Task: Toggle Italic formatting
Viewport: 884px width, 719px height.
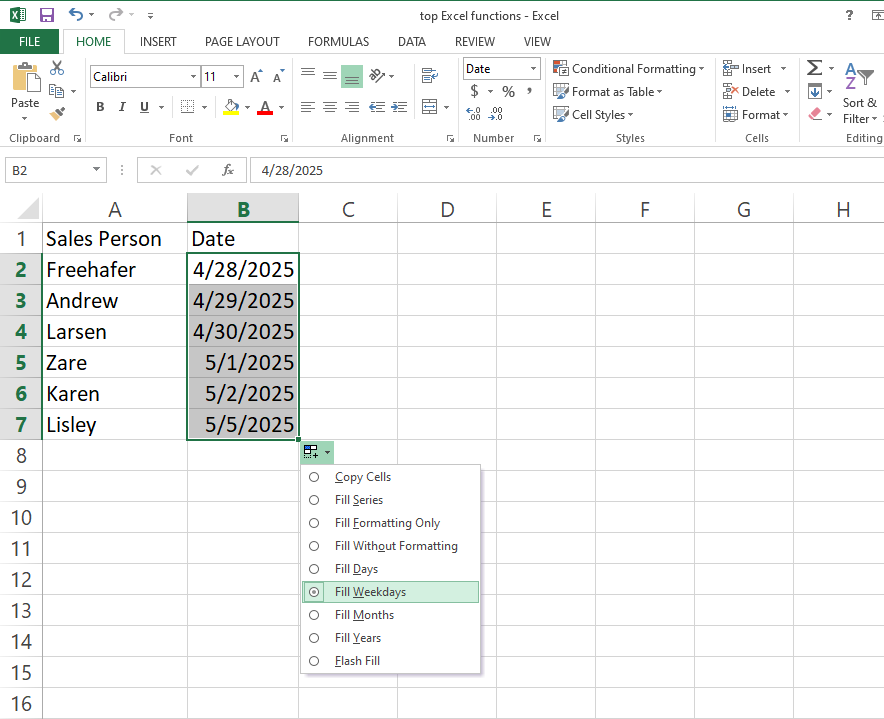Action: point(122,107)
